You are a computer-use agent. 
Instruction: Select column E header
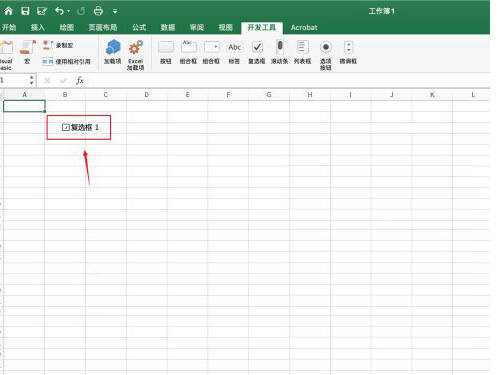(187, 95)
